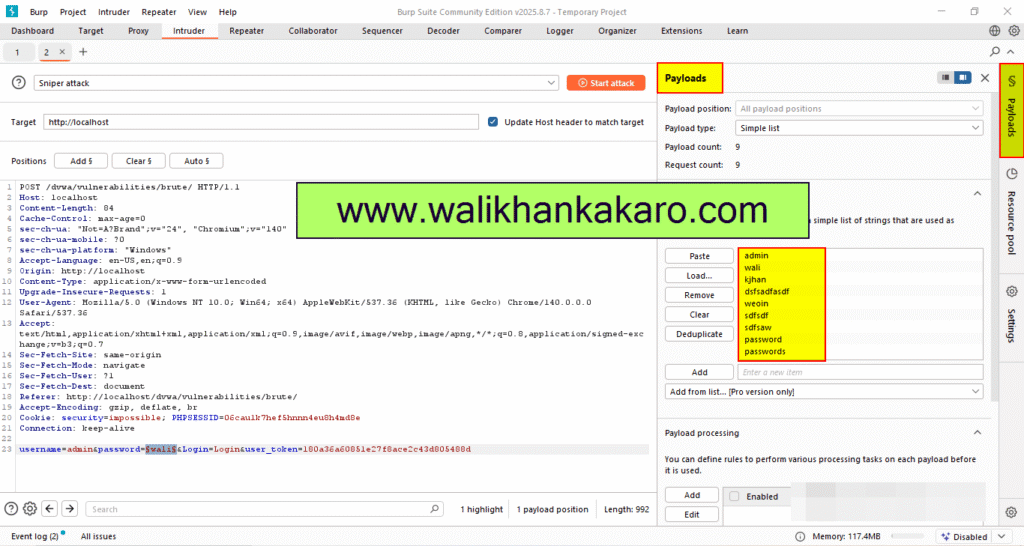
Task: Click the Burp Suite logo icon
Action: [12, 11]
